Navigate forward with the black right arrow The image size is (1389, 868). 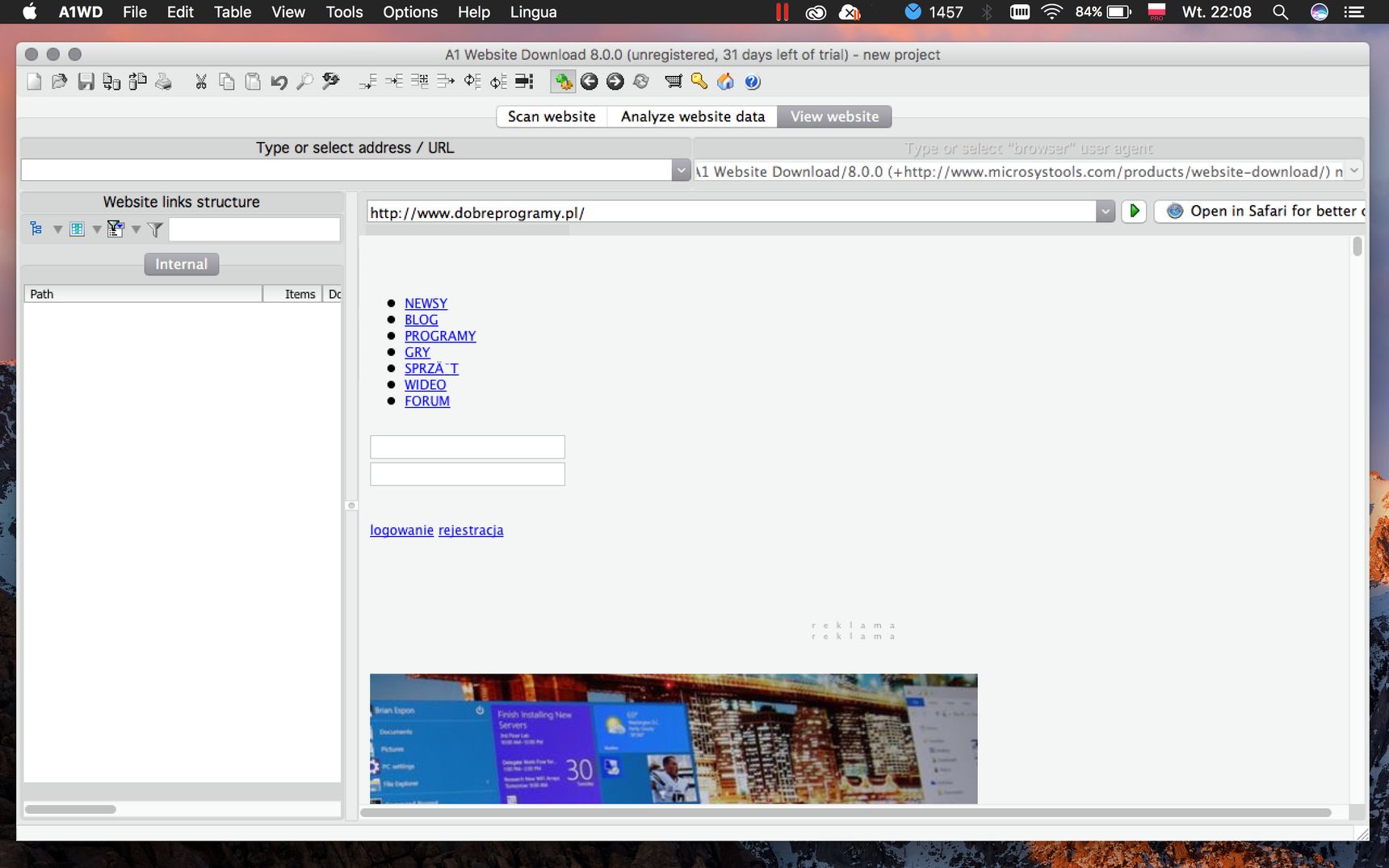[615, 82]
